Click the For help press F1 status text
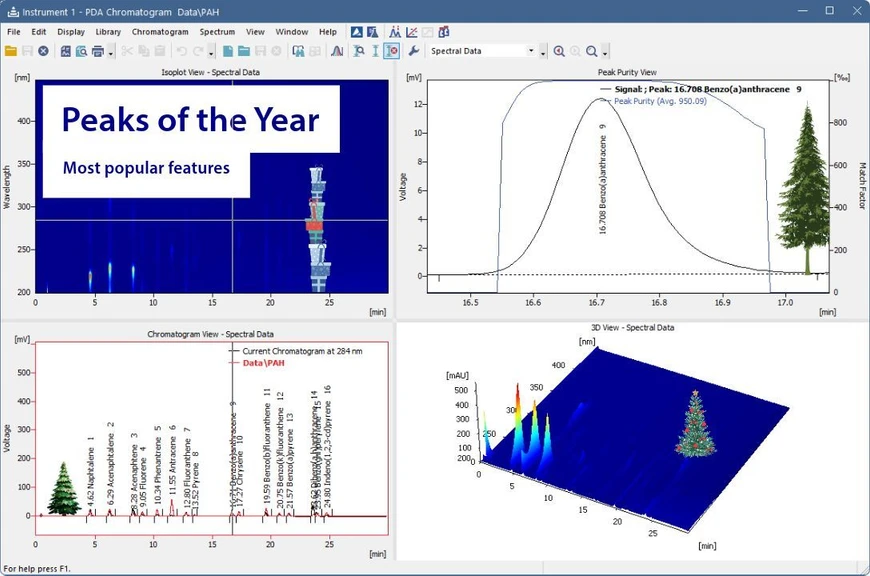 point(37,569)
